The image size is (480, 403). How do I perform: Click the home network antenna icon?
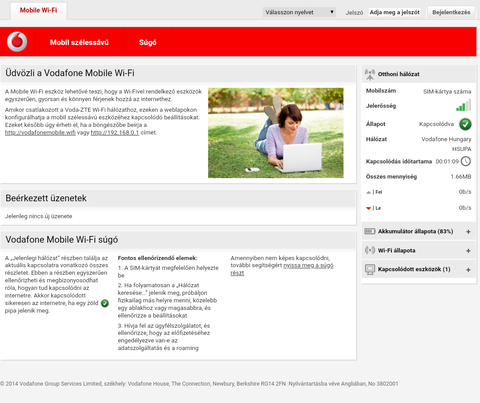(x=370, y=74)
